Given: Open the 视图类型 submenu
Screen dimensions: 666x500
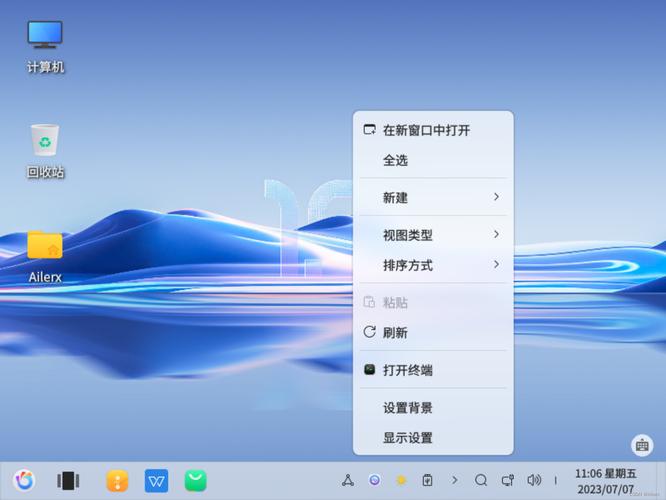Looking at the screenshot, I should pos(433,235).
